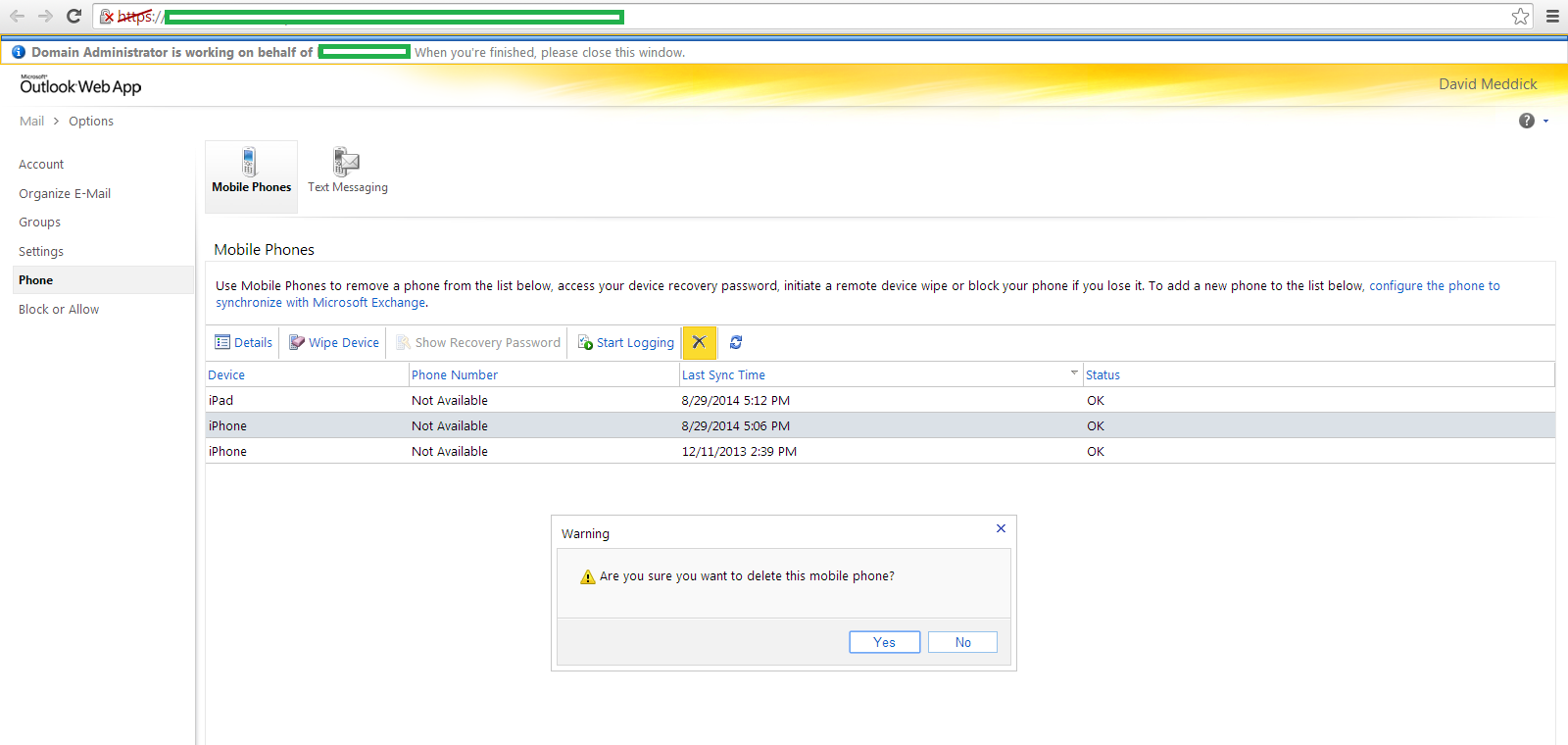Click the Details toolbar button
Image resolution: width=1568 pixels, height=745 pixels.
(x=243, y=342)
